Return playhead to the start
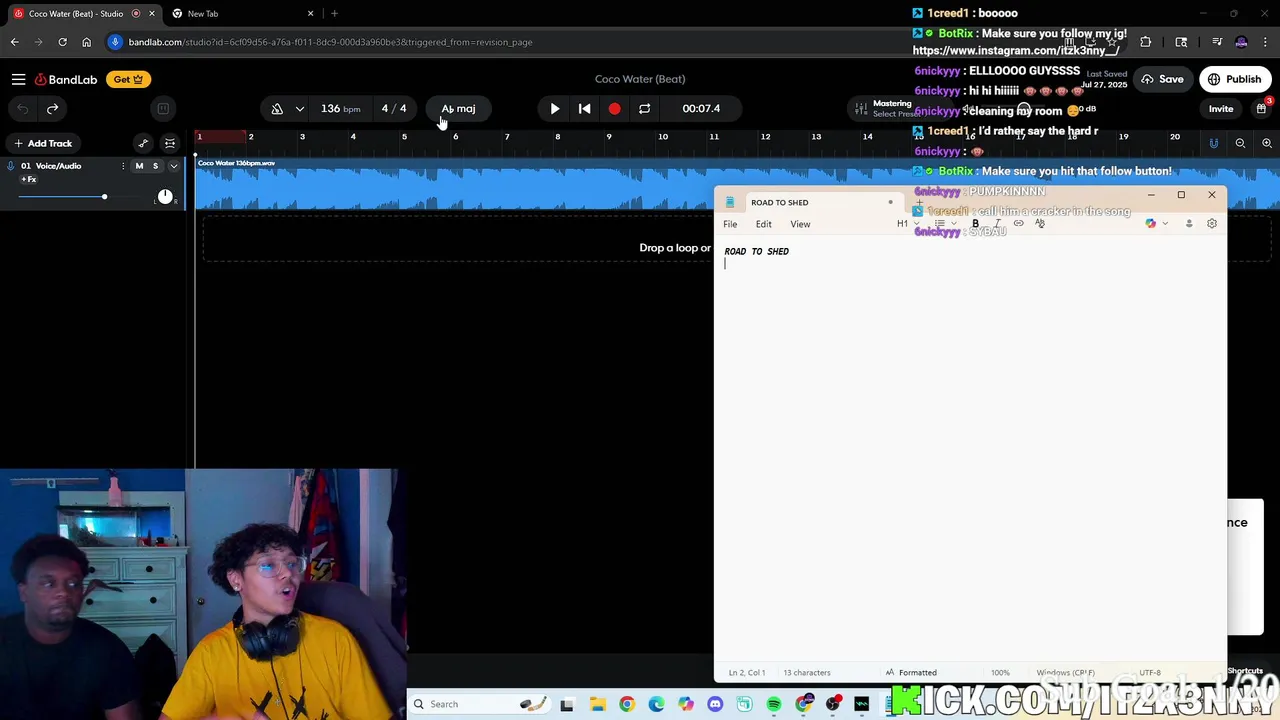Image resolution: width=1280 pixels, height=720 pixels. tap(584, 108)
